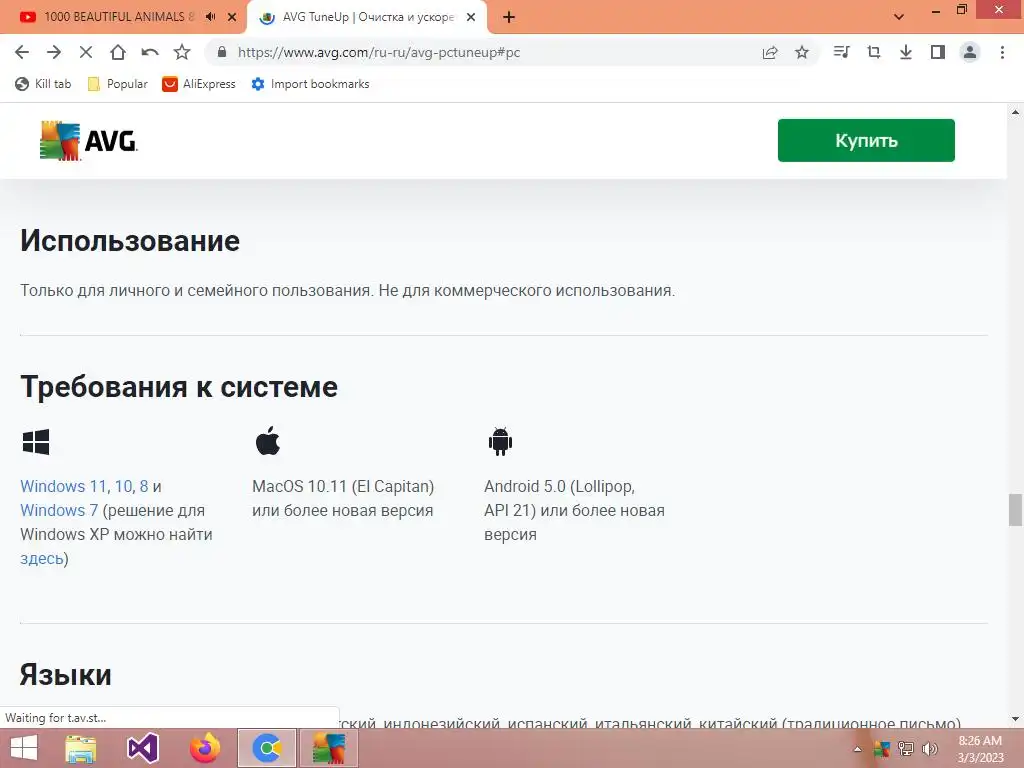Show hidden system tray icons

pos(857,749)
